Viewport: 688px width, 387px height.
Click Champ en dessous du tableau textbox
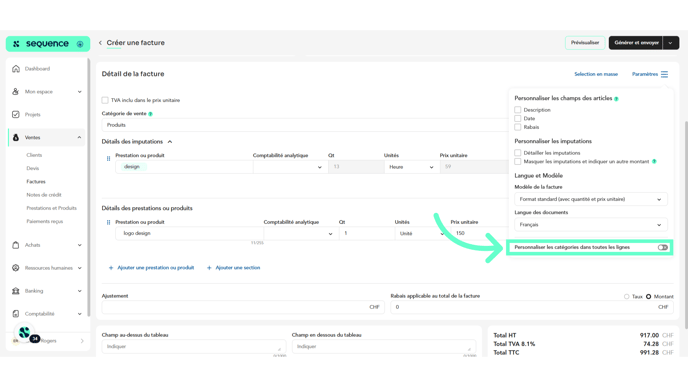[x=384, y=347]
